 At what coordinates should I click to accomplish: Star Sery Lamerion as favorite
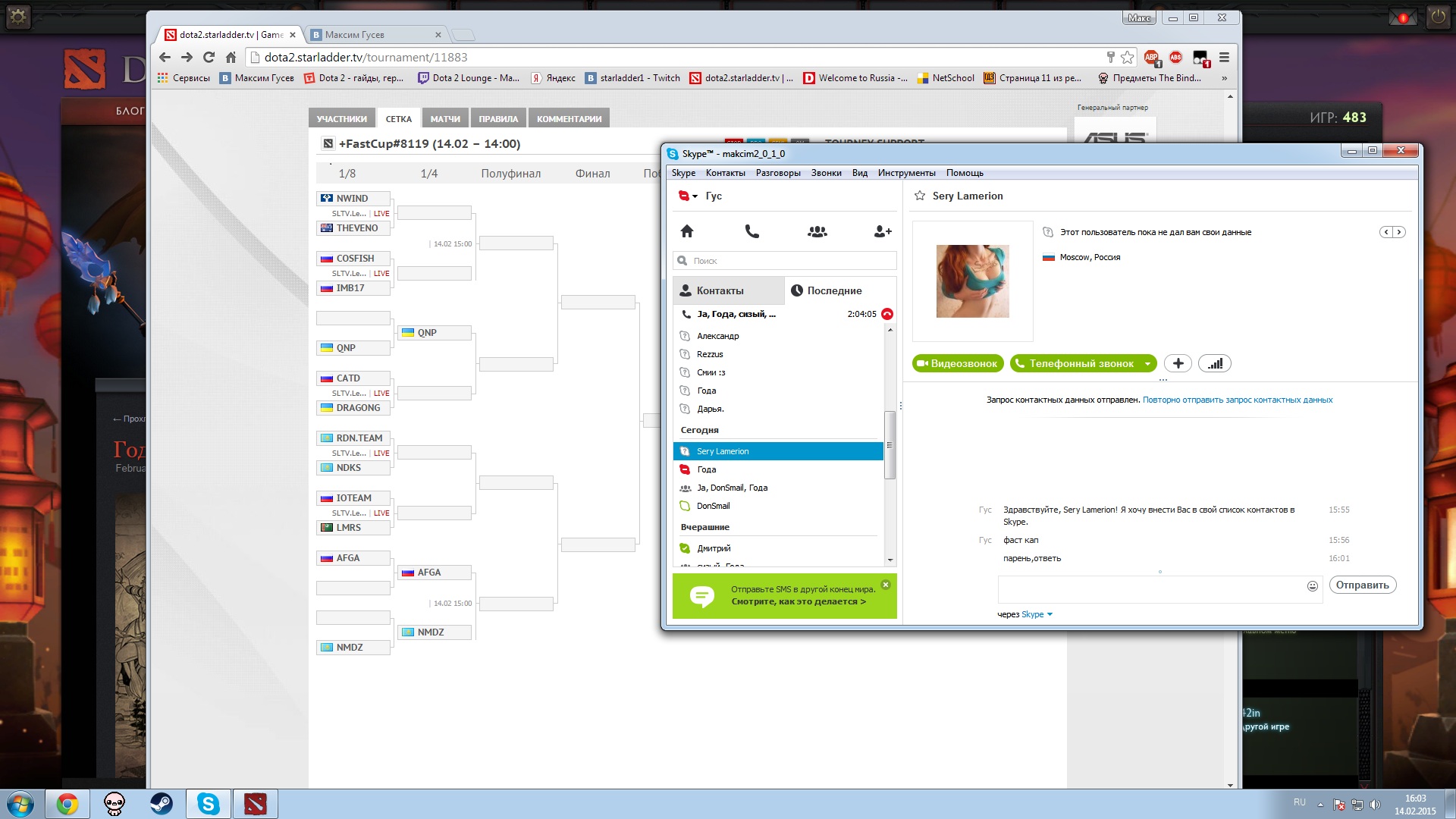coord(920,196)
